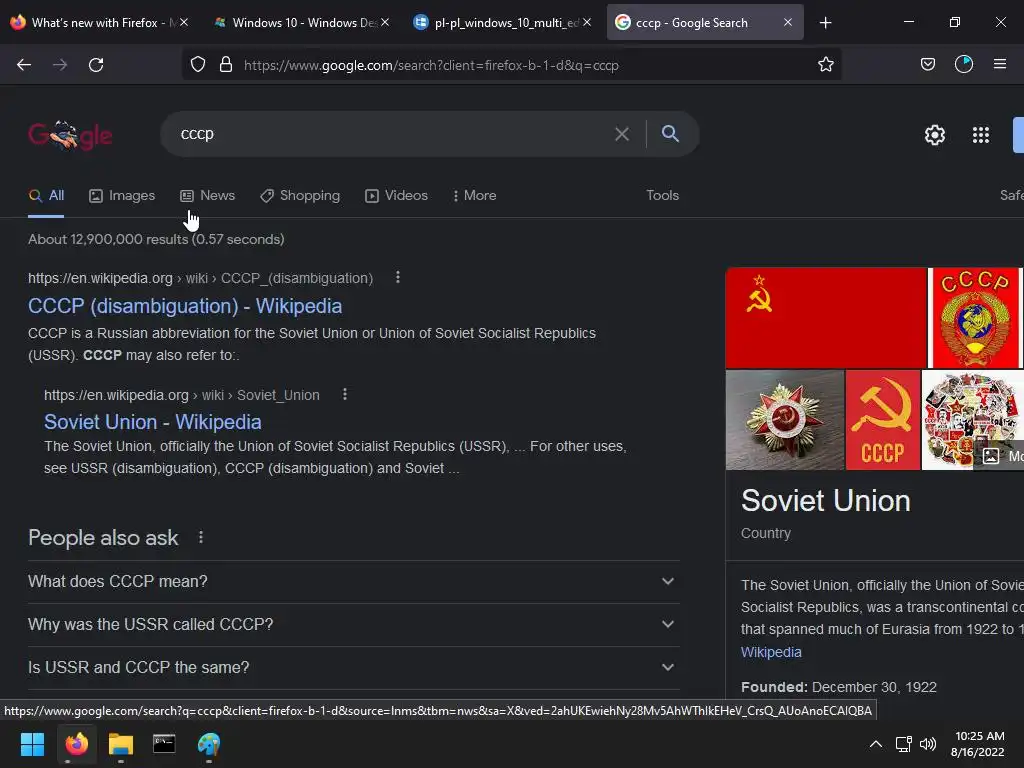Expand the 'What does CCCP mean?' question
This screenshot has width=1024, height=768.
pyautogui.click(x=354, y=581)
